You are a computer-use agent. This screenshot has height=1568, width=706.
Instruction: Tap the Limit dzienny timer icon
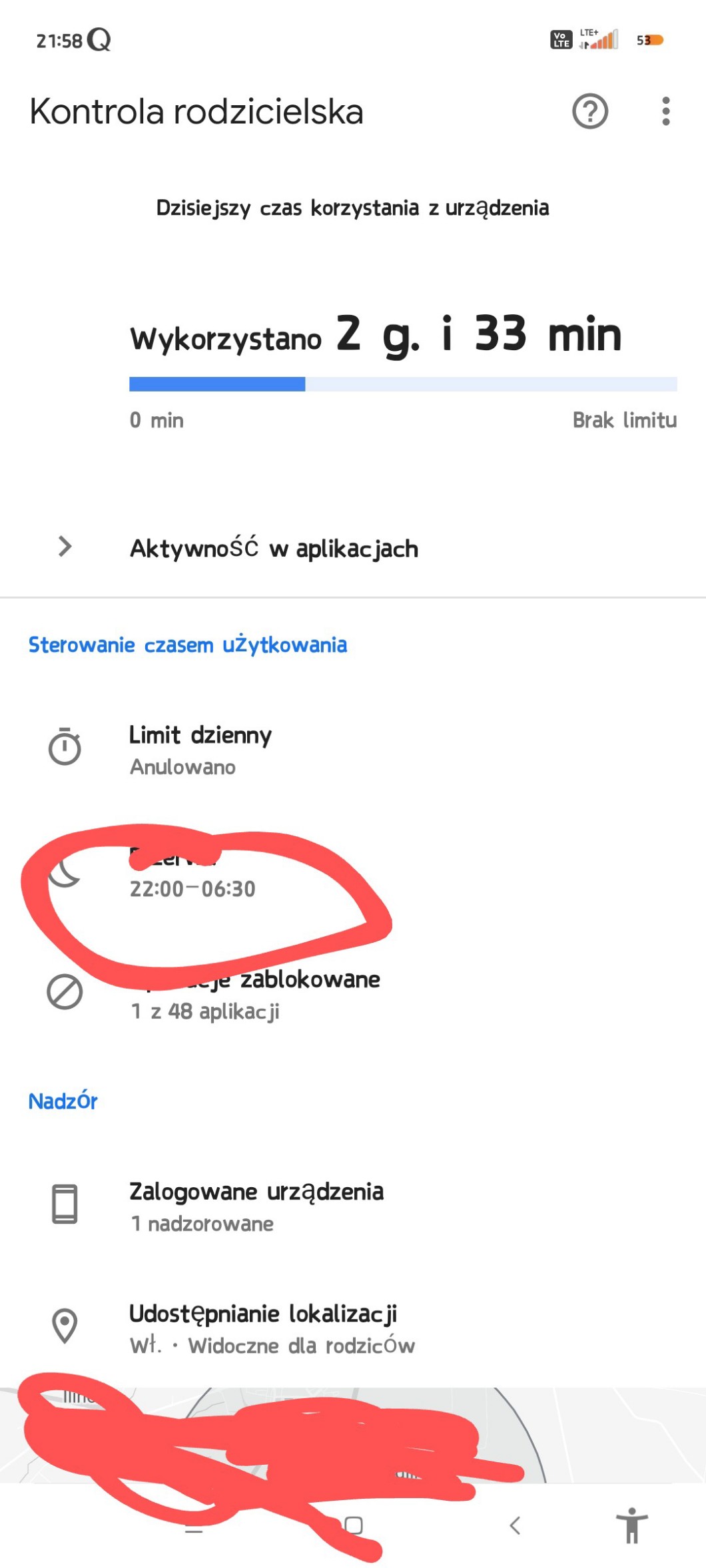coord(65,747)
